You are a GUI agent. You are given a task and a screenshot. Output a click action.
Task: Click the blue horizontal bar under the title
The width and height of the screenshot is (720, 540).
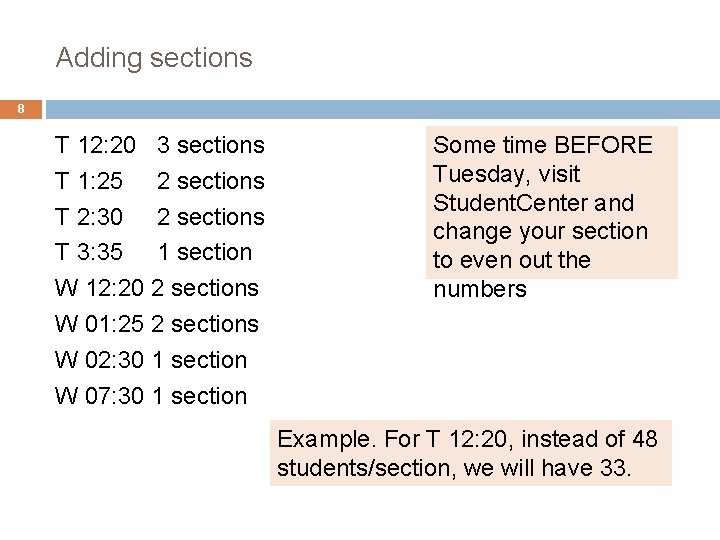point(380,107)
